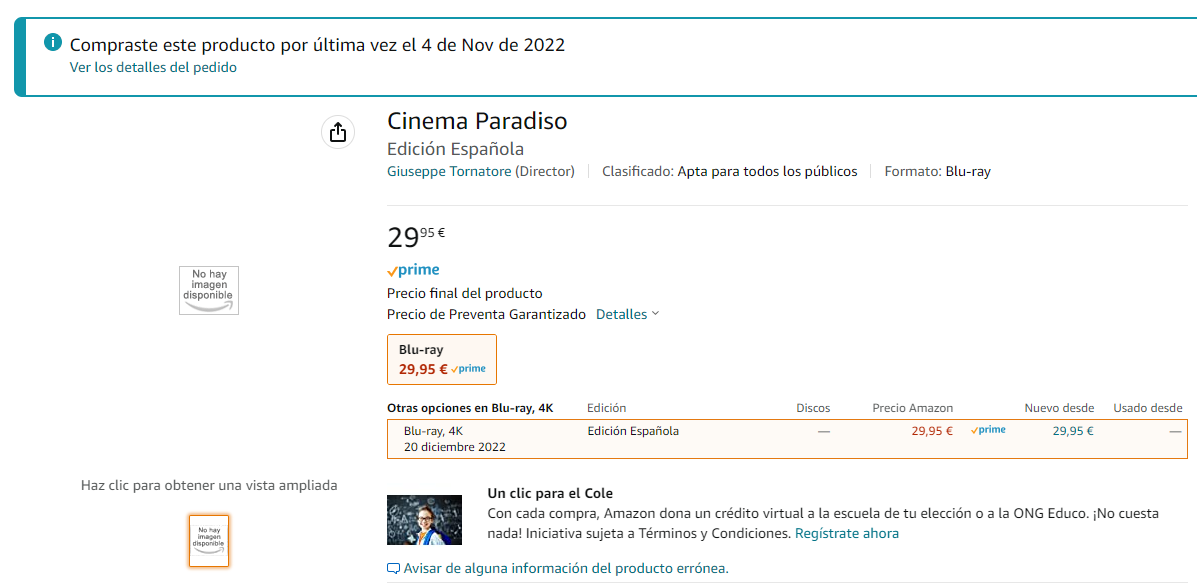This screenshot has height=585, width=1197.
Task: Click the 'Formato: Blu-ray' text
Action: 937,171
